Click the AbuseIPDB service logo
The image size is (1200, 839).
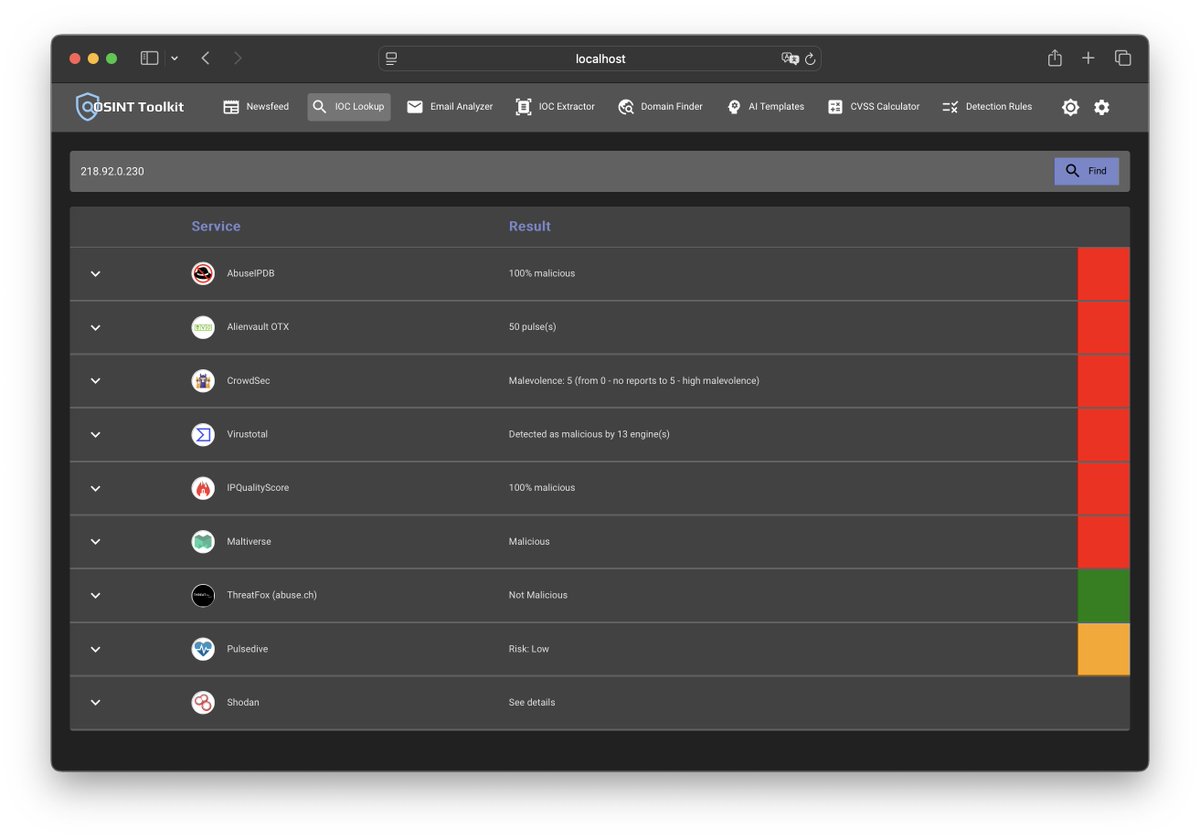[x=203, y=272]
